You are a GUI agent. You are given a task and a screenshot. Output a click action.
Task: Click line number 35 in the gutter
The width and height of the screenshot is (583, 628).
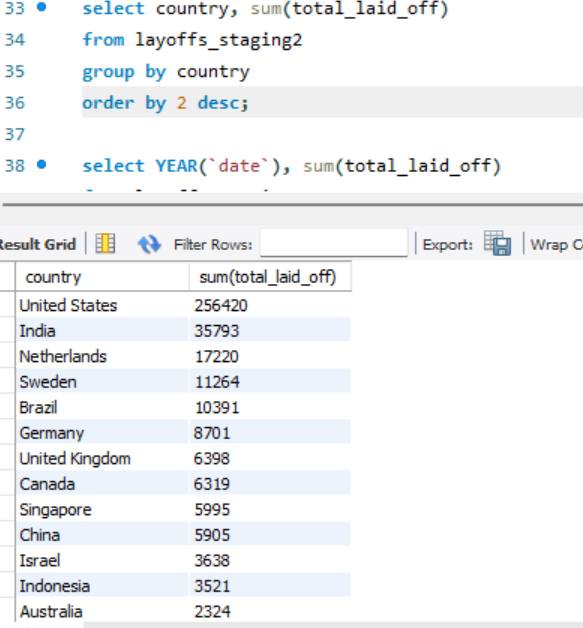[15, 71]
